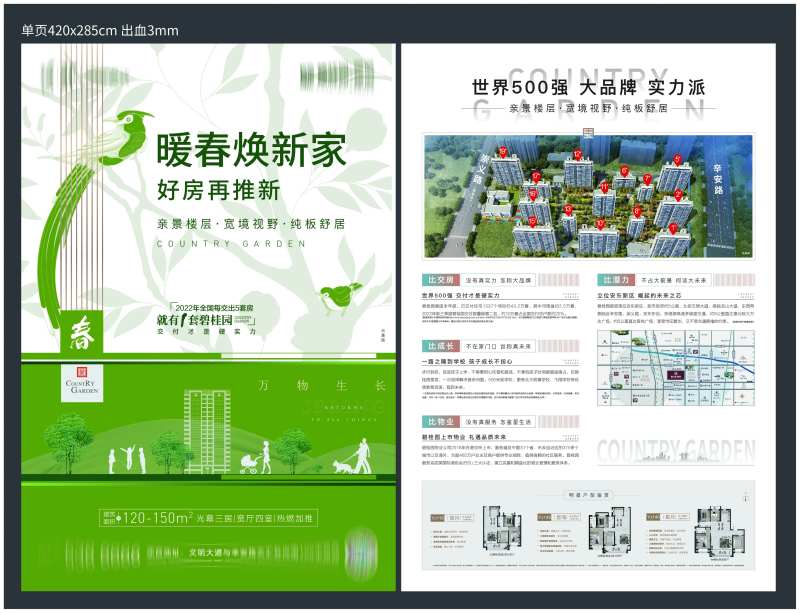Screen dimensions: 800x613
Task: Click the "万" character in the green band
Action: 263,385
